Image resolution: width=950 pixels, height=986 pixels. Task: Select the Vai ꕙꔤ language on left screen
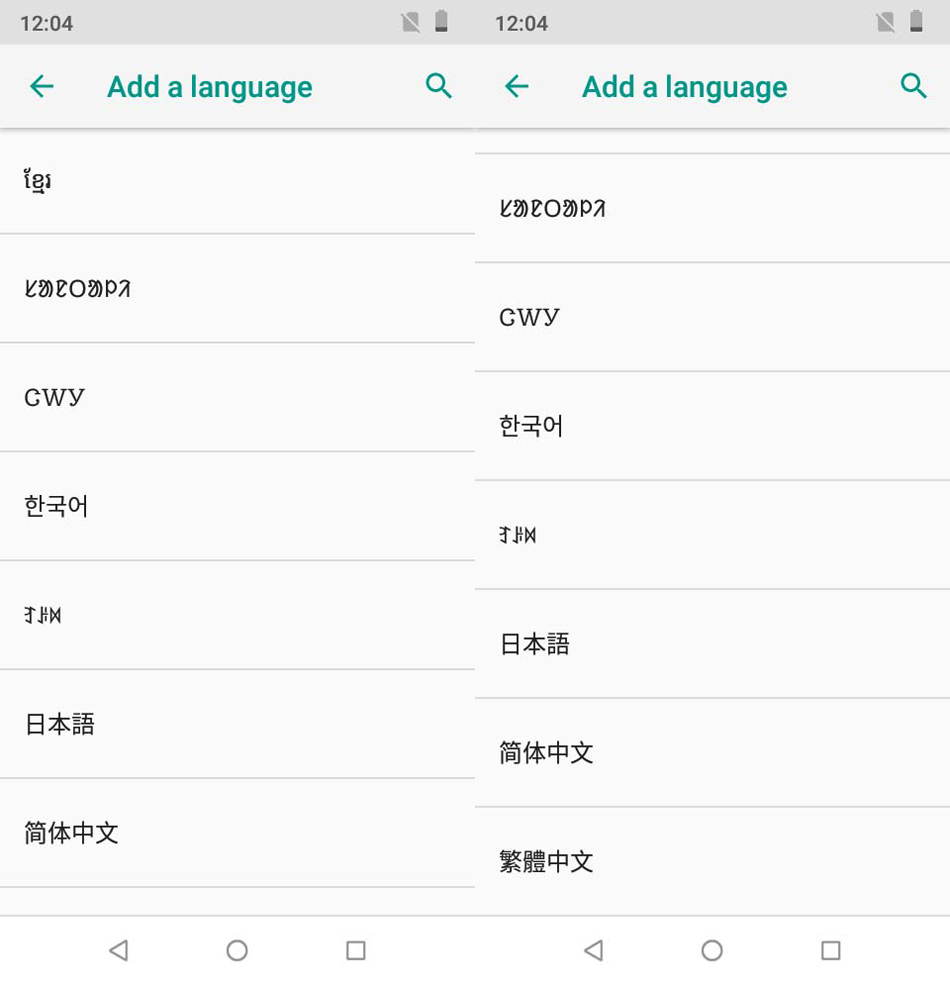(237, 615)
